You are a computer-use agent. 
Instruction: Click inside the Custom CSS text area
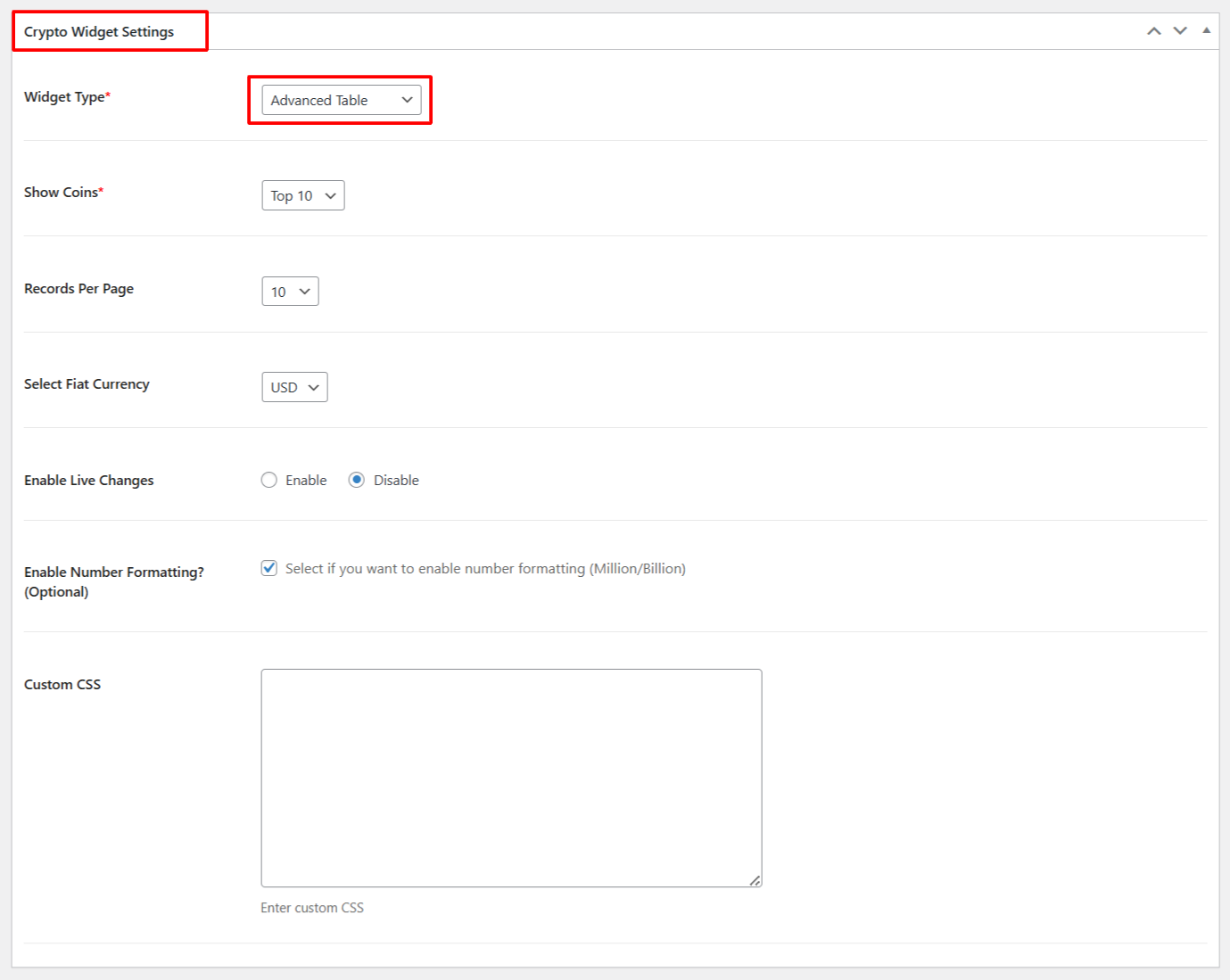[511, 778]
